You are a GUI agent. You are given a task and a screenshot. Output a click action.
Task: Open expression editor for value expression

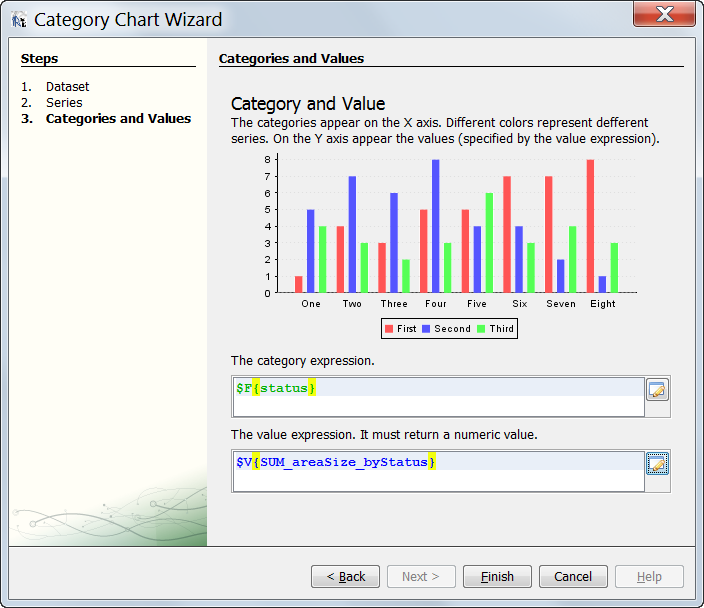tap(656, 463)
